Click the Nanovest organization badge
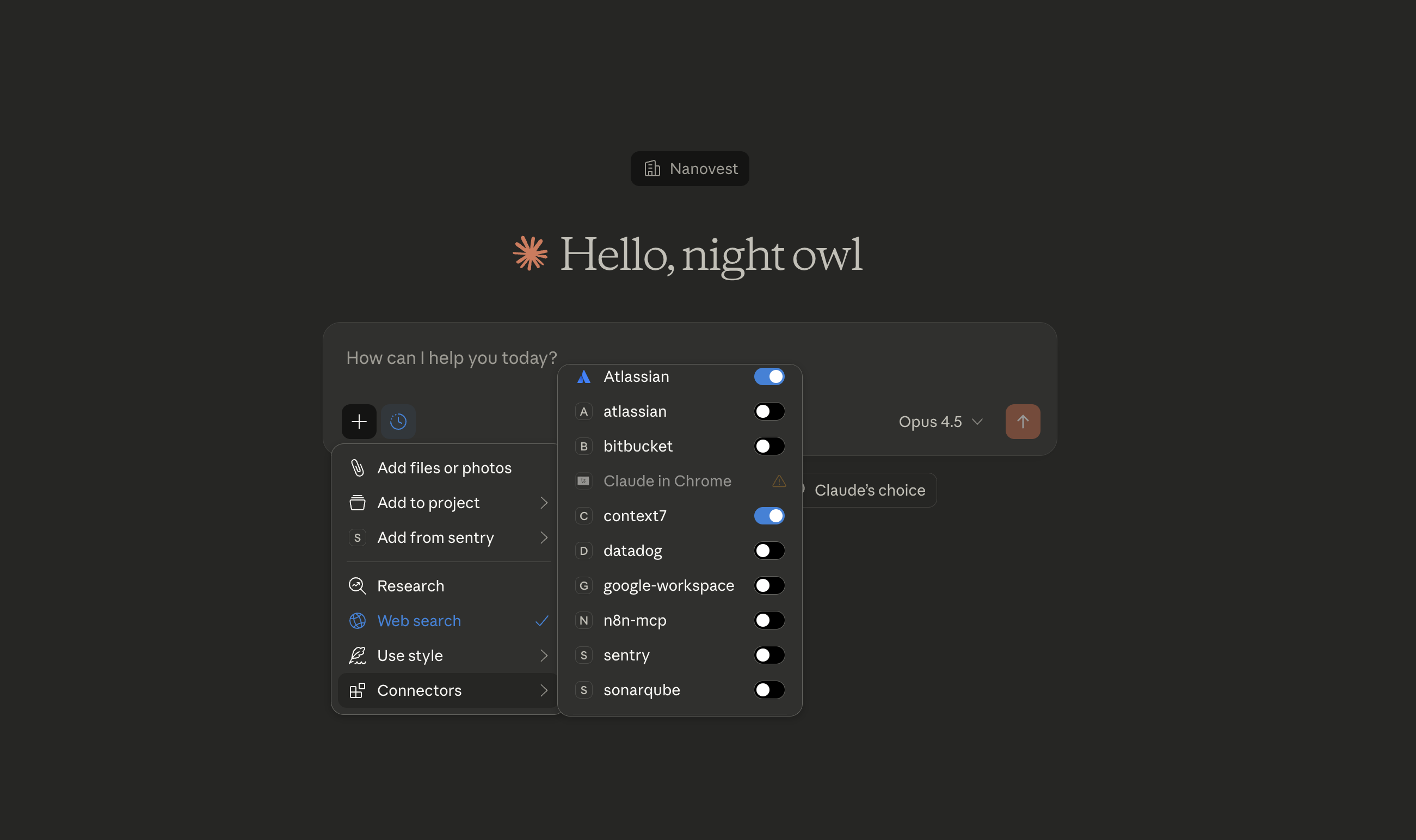This screenshot has width=1416, height=840. 689,169
